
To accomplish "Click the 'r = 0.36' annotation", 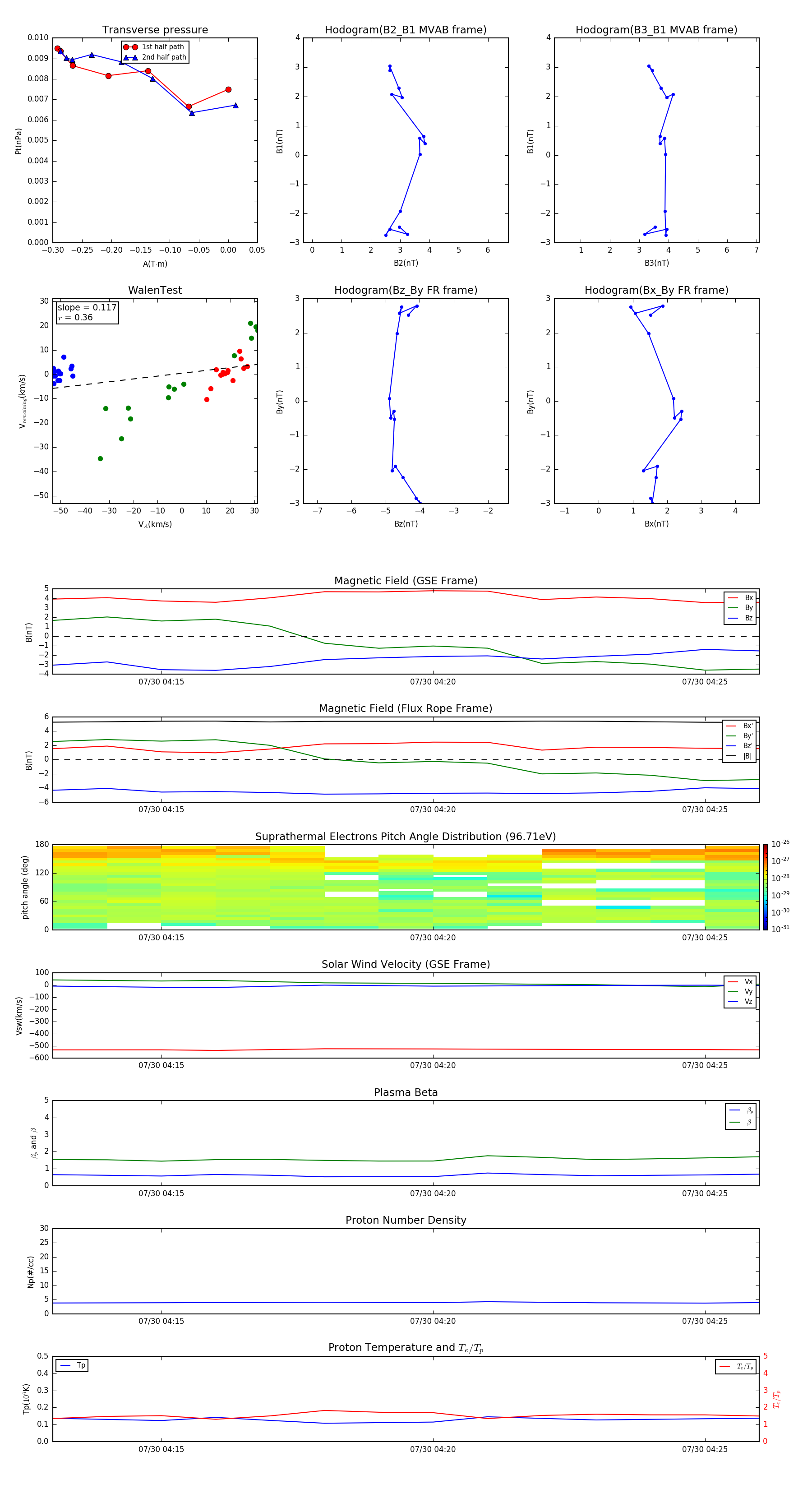I will (75, 317).
